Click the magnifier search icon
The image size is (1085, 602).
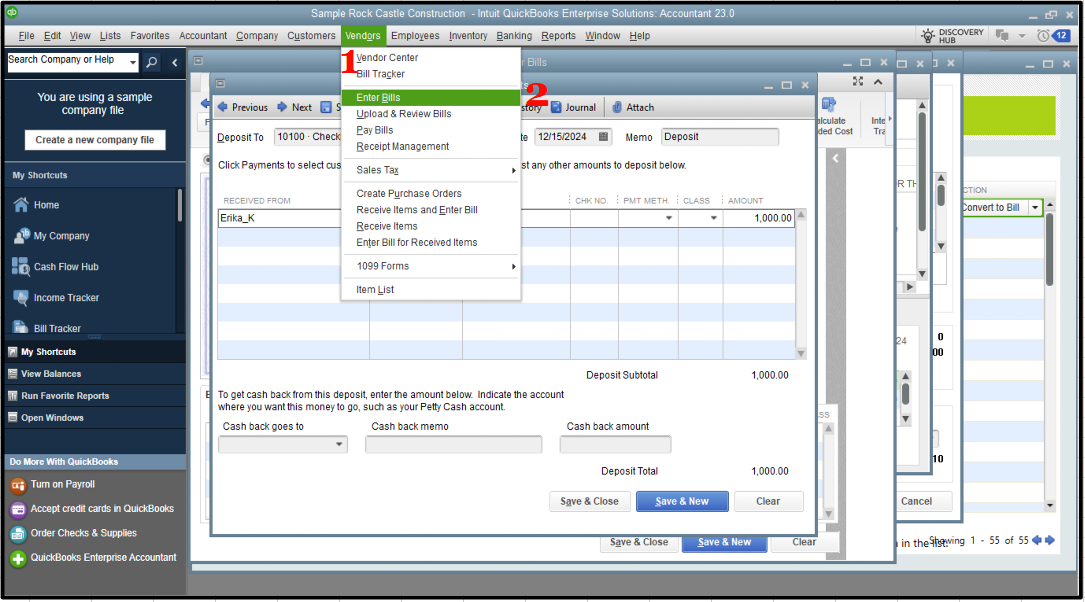pos(152,62)
